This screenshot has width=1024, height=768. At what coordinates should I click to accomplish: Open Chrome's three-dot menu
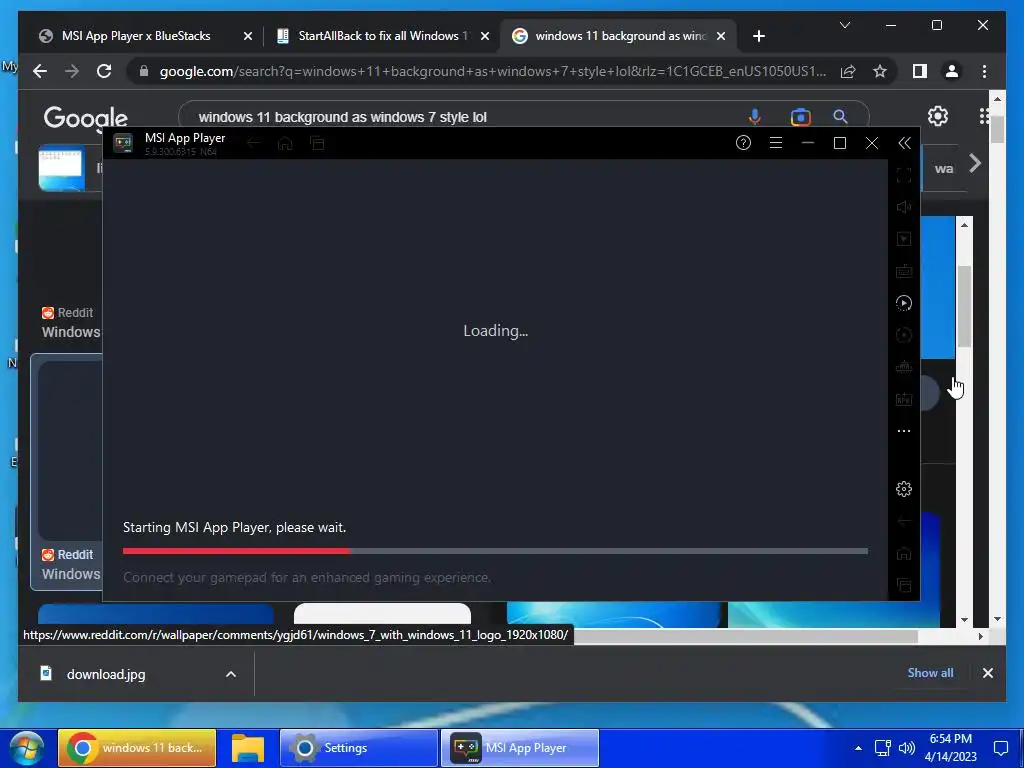click(984, 71)
